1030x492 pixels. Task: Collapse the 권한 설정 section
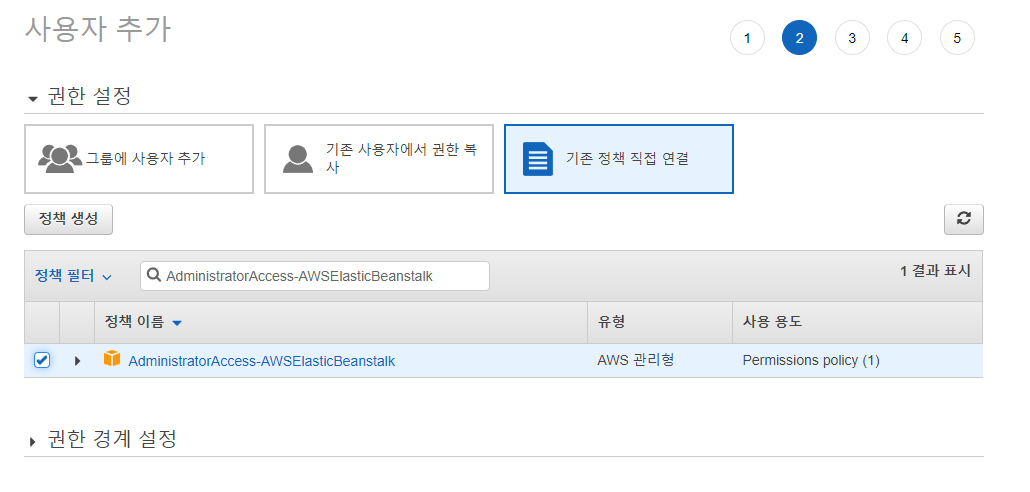33,99
